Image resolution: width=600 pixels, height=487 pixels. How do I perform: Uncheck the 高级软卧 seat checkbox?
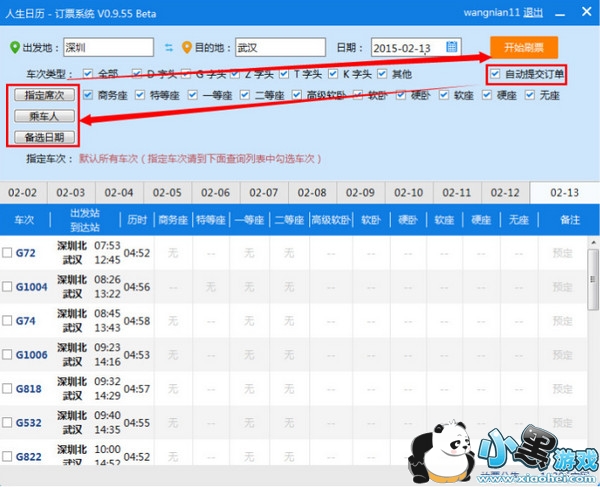(x=297, y=95)
